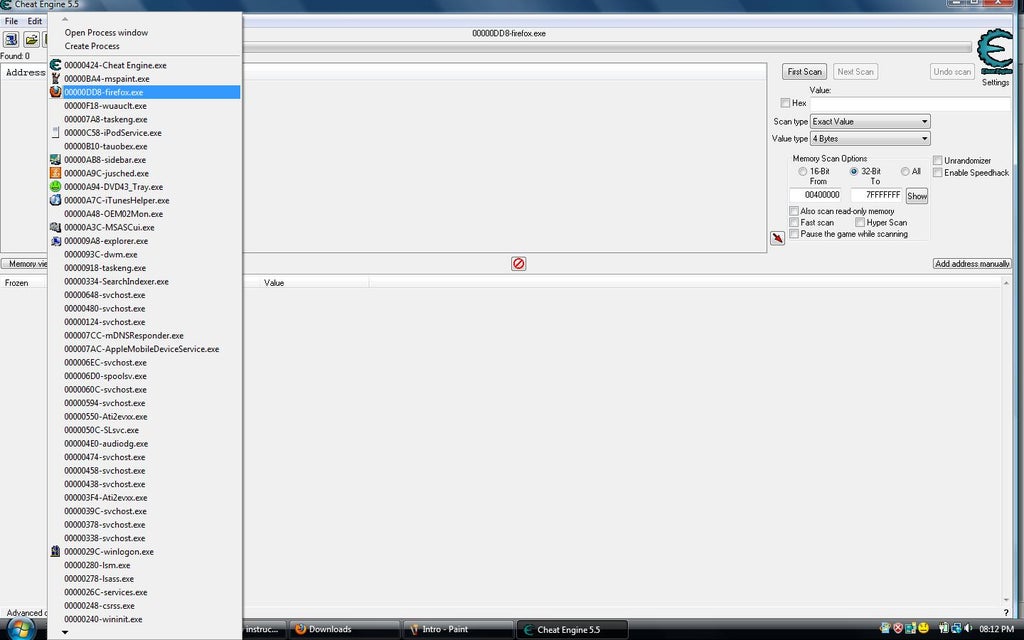Click the red shield tray icon
The image size is (1024, 640).
pyautogui.click(x=898, y=629)
